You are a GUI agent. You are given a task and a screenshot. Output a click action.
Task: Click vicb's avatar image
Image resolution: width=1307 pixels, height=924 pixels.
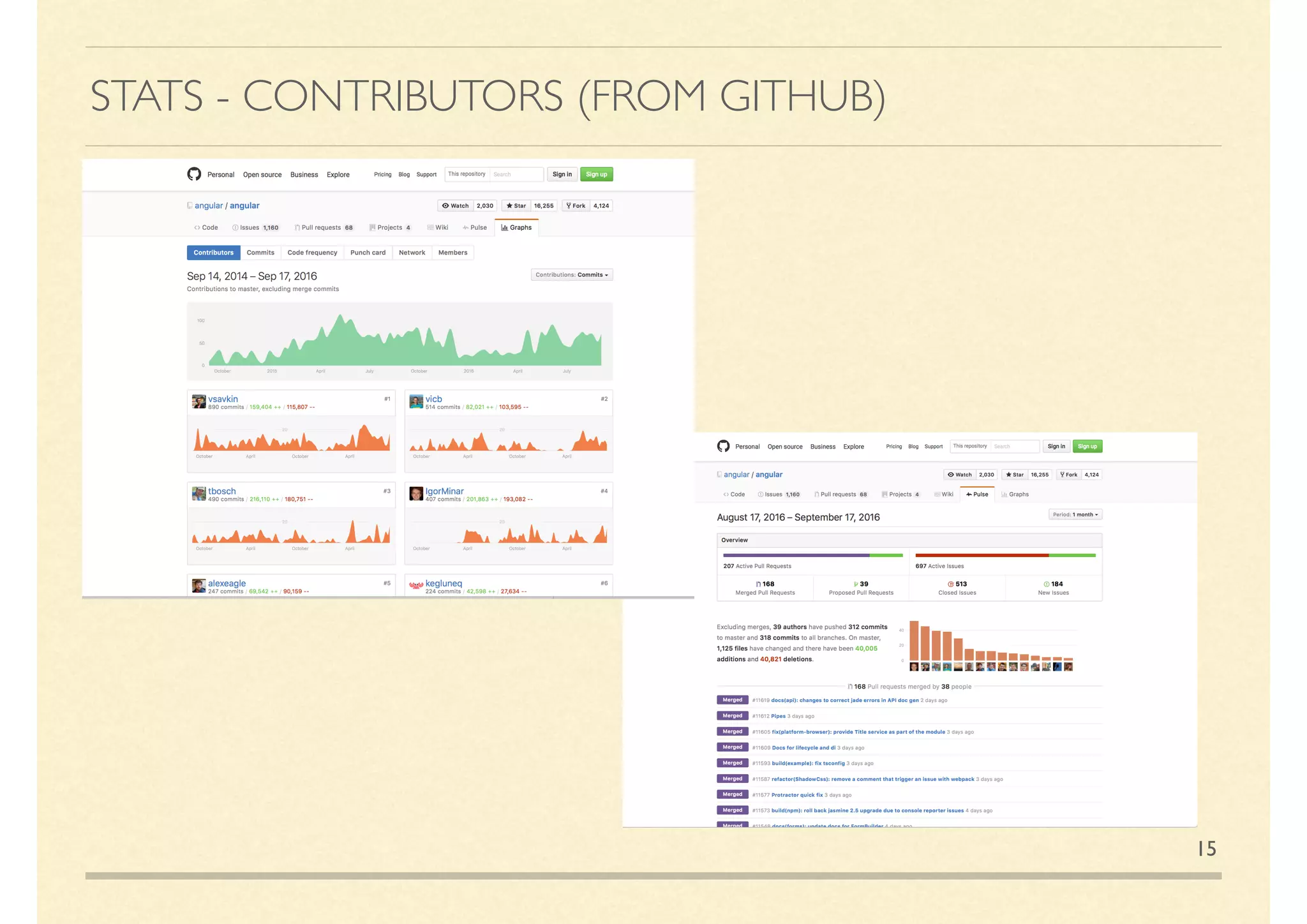[x=416, y=401]
